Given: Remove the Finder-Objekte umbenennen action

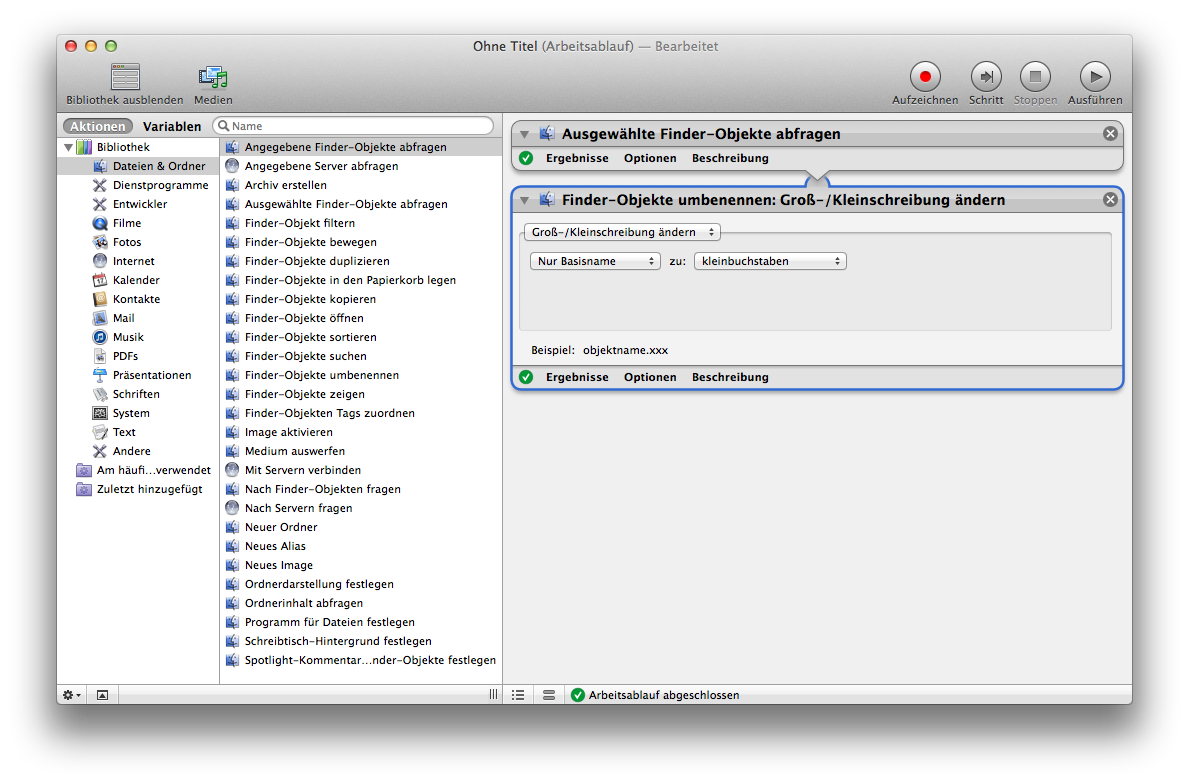Looking at the screenshot, I should (x=1110, y=200).
